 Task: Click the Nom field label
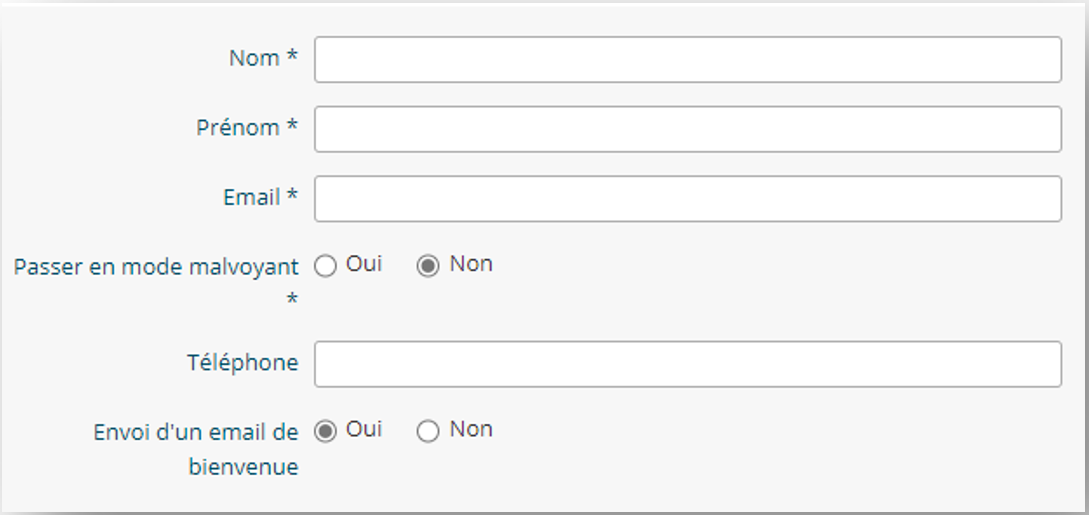(x=254, y=58)
